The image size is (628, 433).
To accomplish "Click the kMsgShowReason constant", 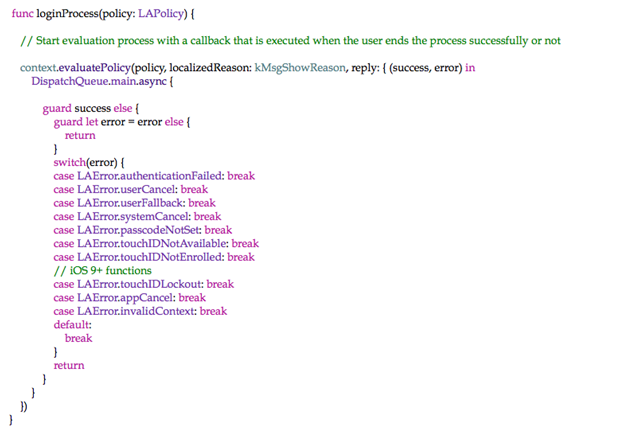I will (300, 68).
